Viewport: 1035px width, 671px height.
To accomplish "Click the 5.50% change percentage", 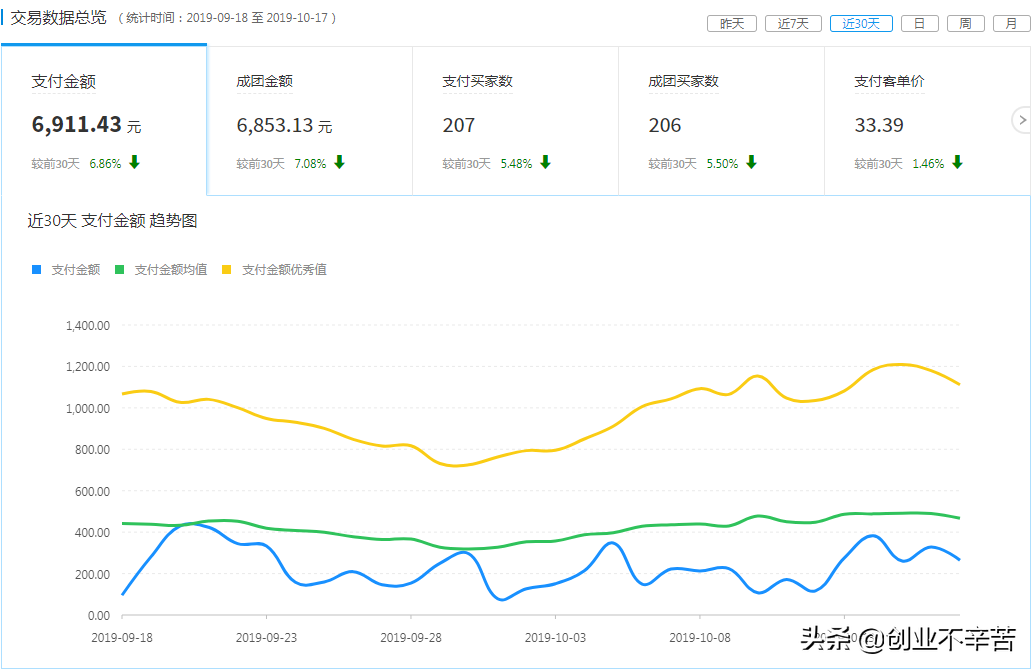I will click(x=722, y=164).
